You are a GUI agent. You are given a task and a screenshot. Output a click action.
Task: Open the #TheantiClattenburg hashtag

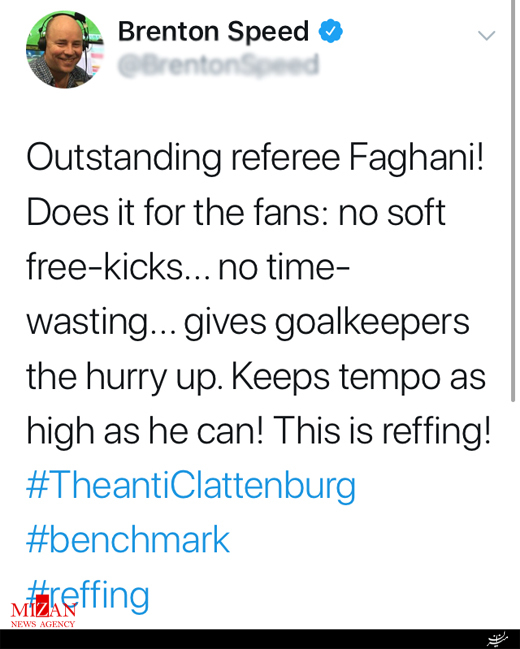(191, 485)
